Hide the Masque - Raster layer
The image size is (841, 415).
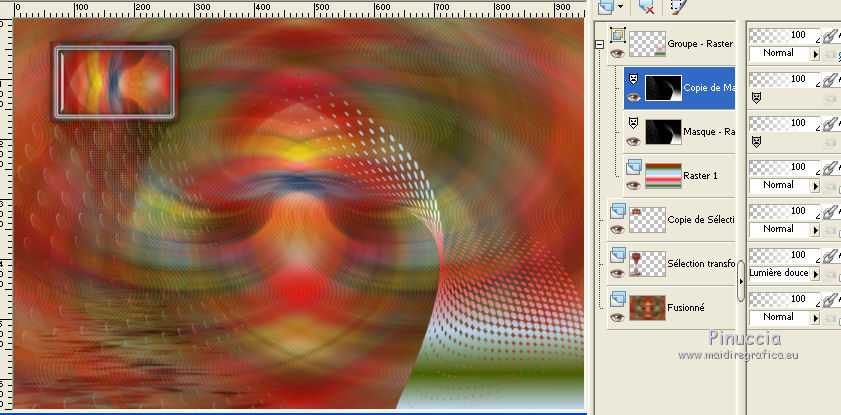pos(633,141)
